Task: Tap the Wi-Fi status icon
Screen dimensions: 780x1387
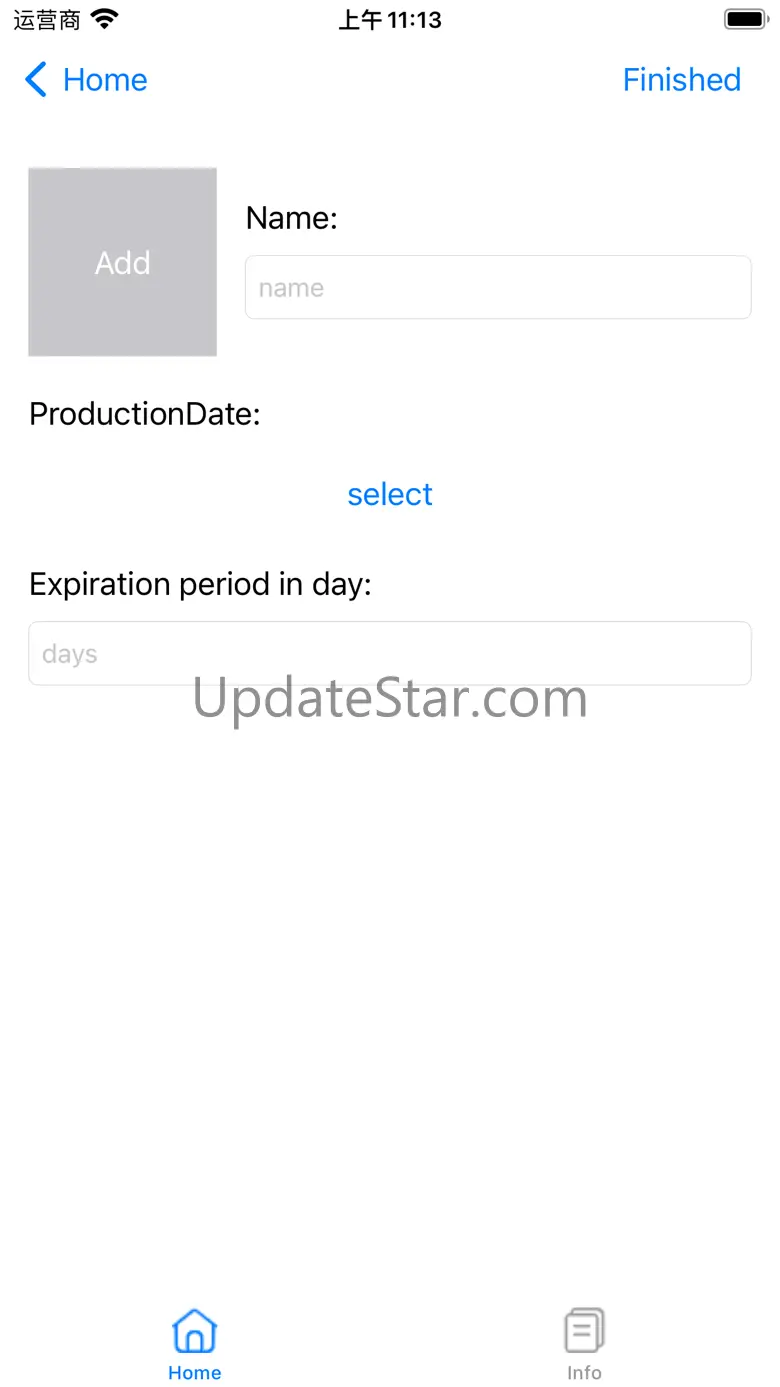Action: click(104, 19)
